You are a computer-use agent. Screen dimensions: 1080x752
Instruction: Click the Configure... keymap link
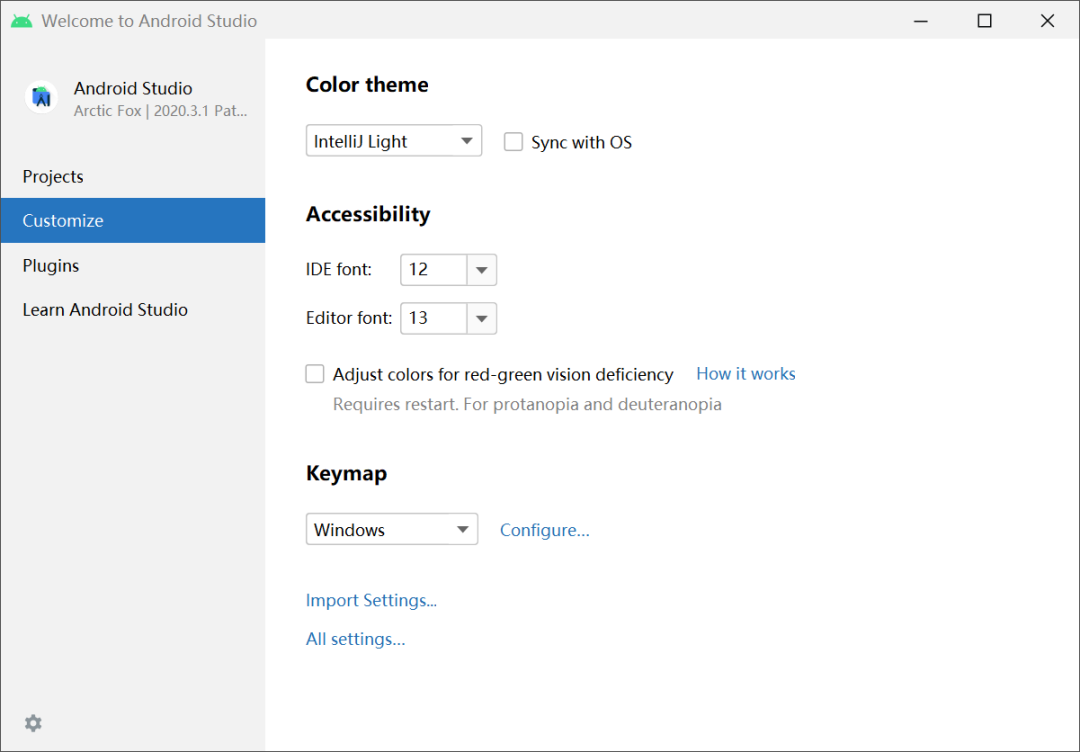pos(545,530)
